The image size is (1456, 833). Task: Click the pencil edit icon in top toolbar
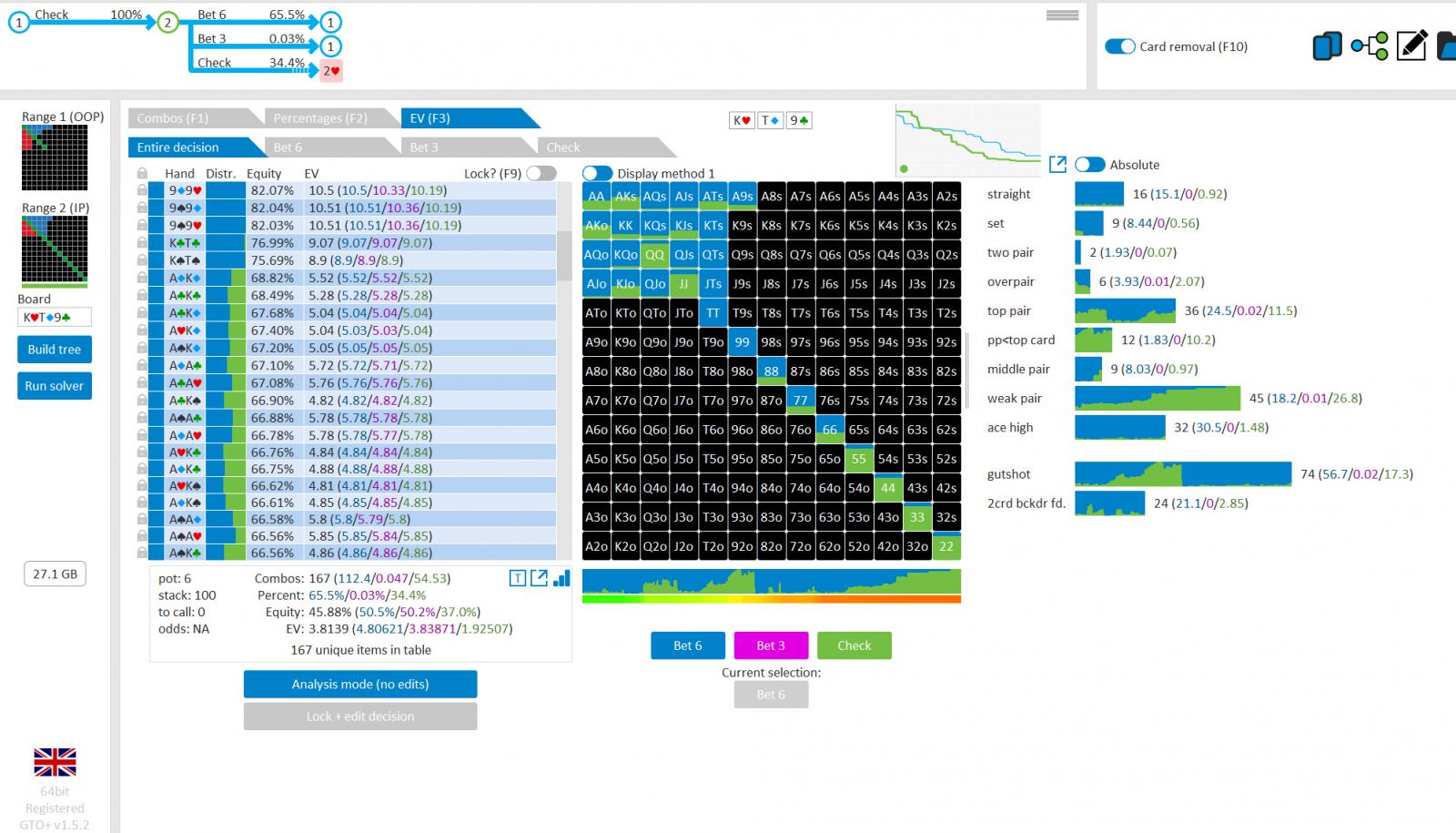pos(1410,46)
